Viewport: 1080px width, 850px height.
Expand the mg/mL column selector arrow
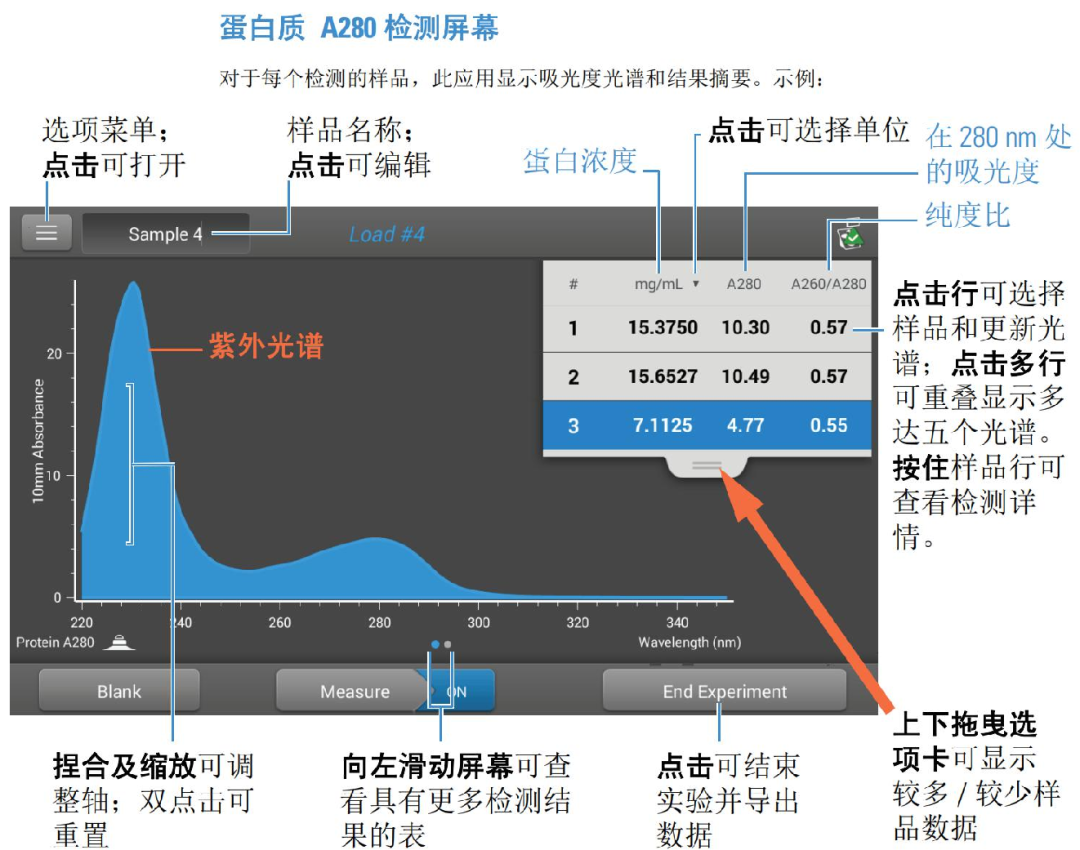pyautogui.click(x=694, y=283)
